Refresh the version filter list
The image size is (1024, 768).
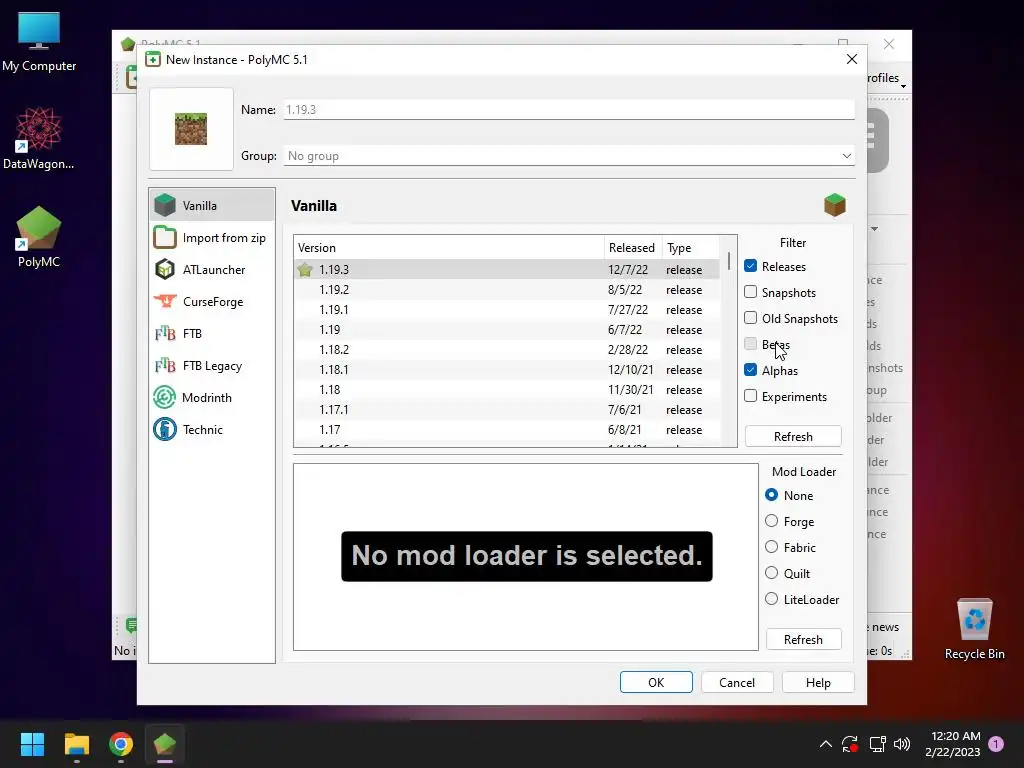point(793,436)
